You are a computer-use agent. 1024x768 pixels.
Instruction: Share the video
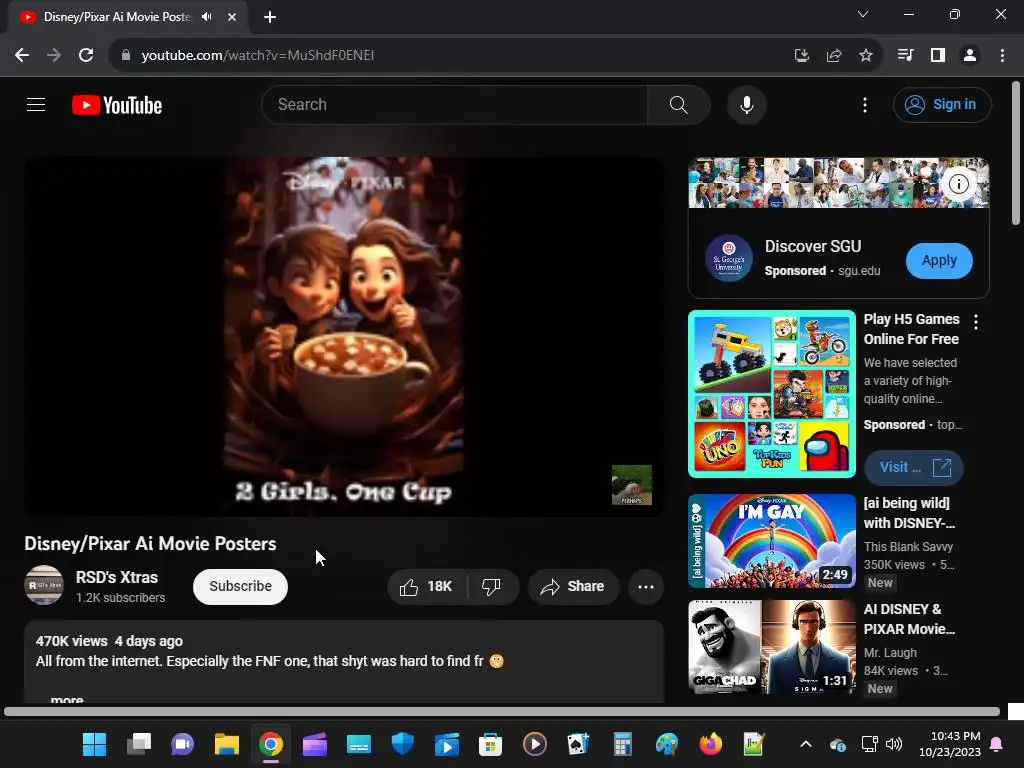coord(573,586)
